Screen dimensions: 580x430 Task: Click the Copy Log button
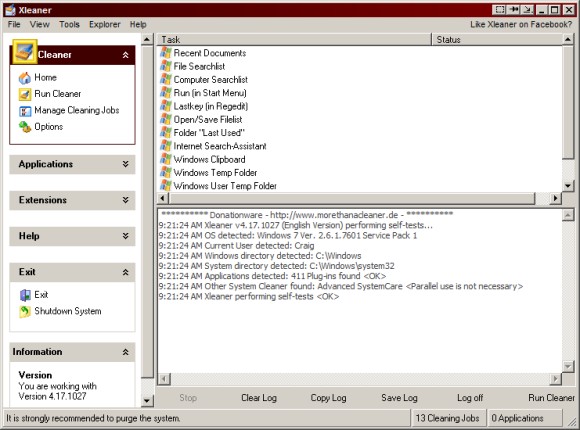328,398
